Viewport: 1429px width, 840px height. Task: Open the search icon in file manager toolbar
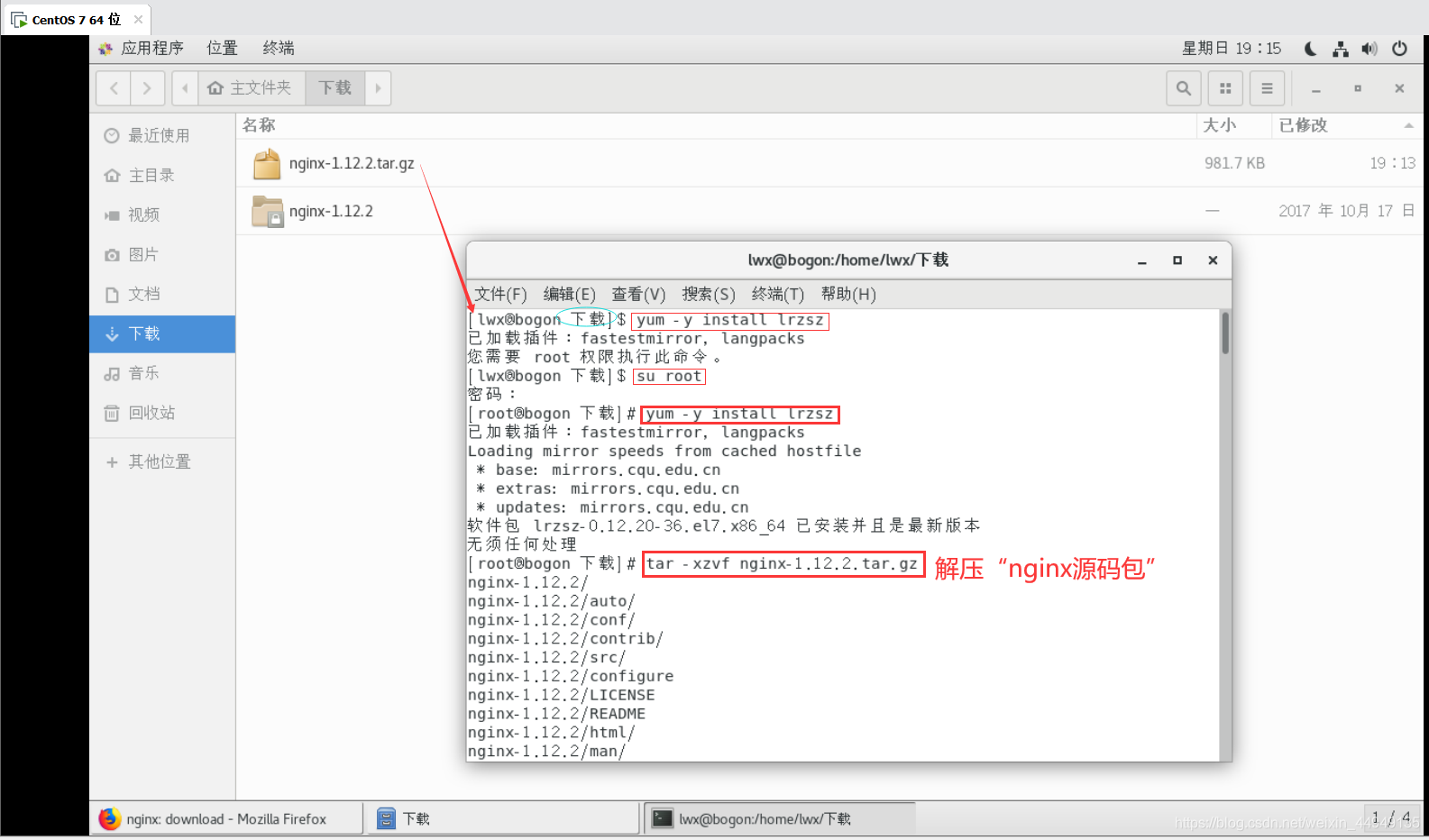[x=1184, y=88]
